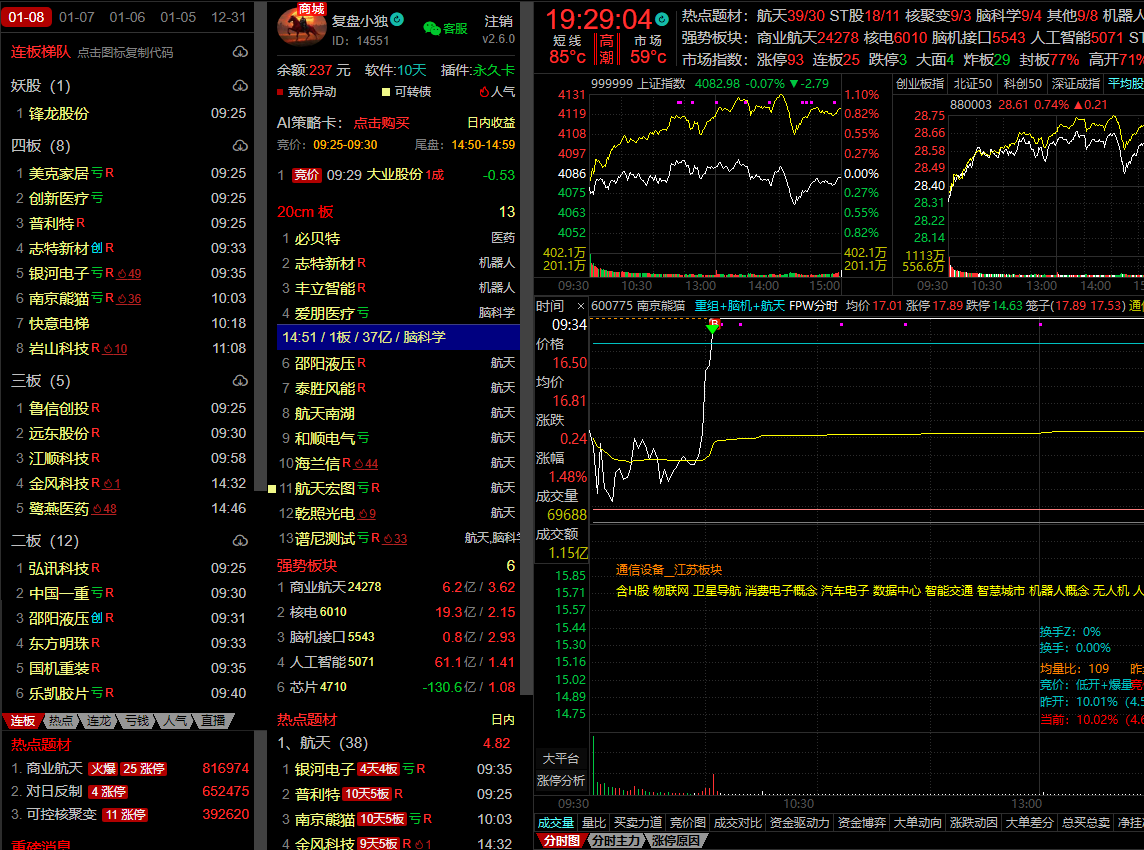1144x850 pixels.
Task: Click the 注销 logout button
Action: click(498, 21)
